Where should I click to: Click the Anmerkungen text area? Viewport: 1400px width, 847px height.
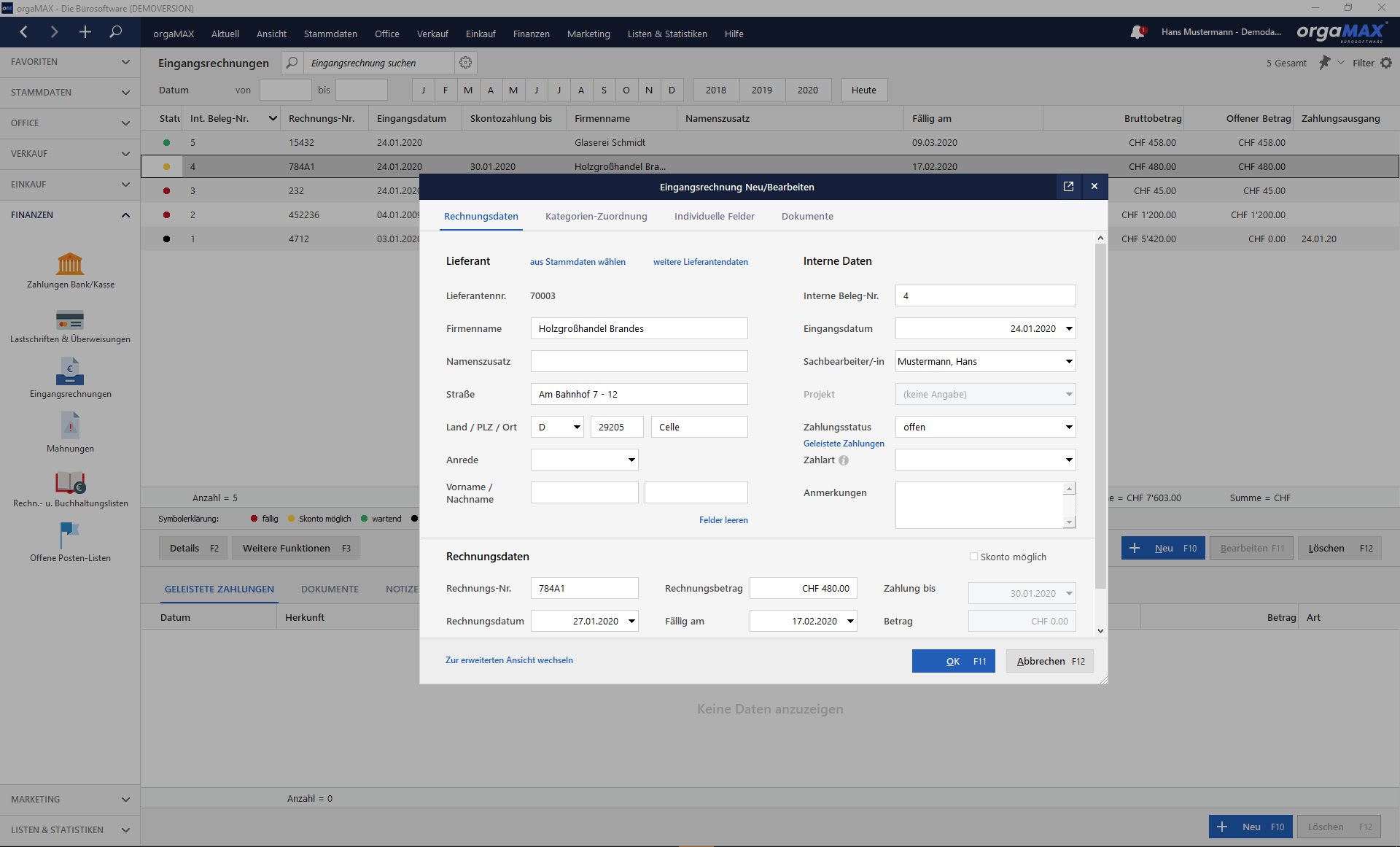pos(979,505)
